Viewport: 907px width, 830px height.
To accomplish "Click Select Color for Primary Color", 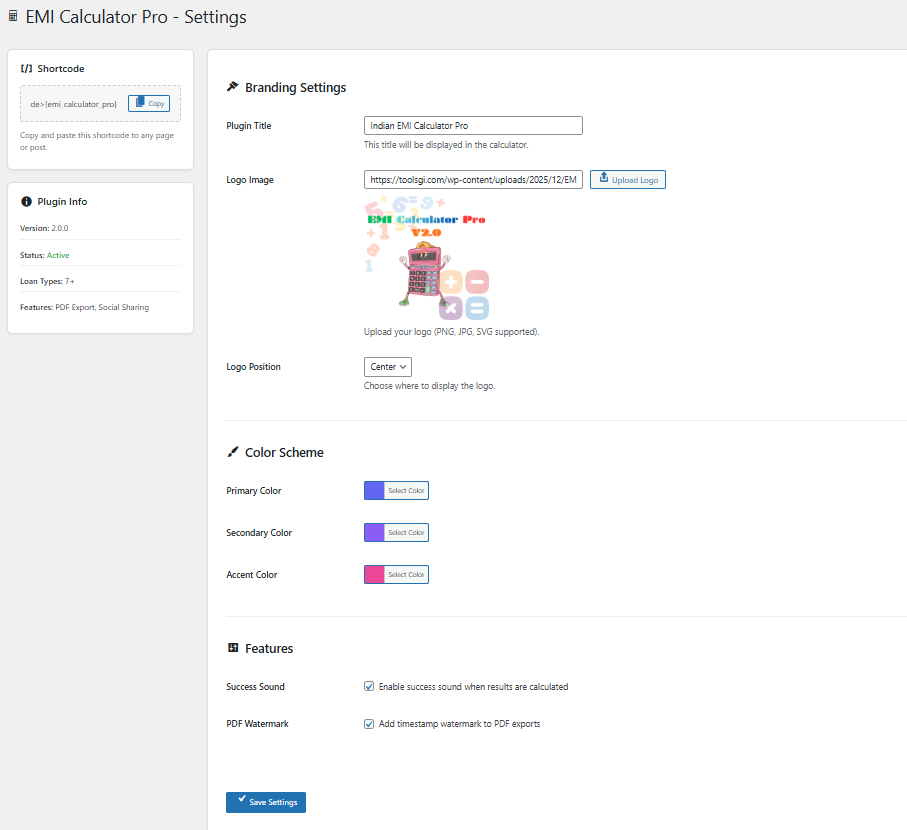I will 406,491.
